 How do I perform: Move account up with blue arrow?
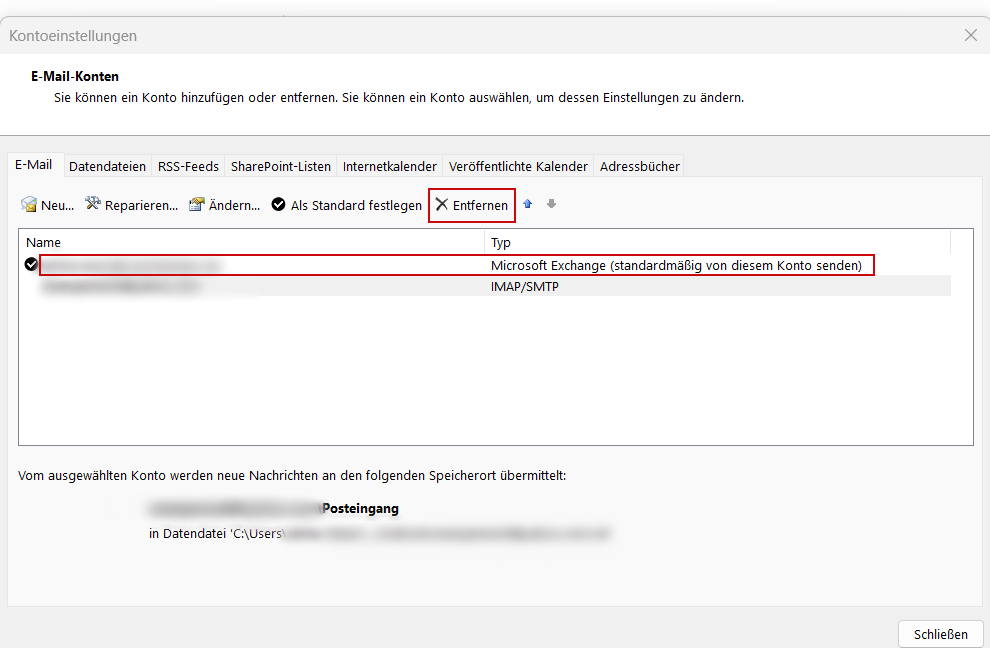point(528,204)
